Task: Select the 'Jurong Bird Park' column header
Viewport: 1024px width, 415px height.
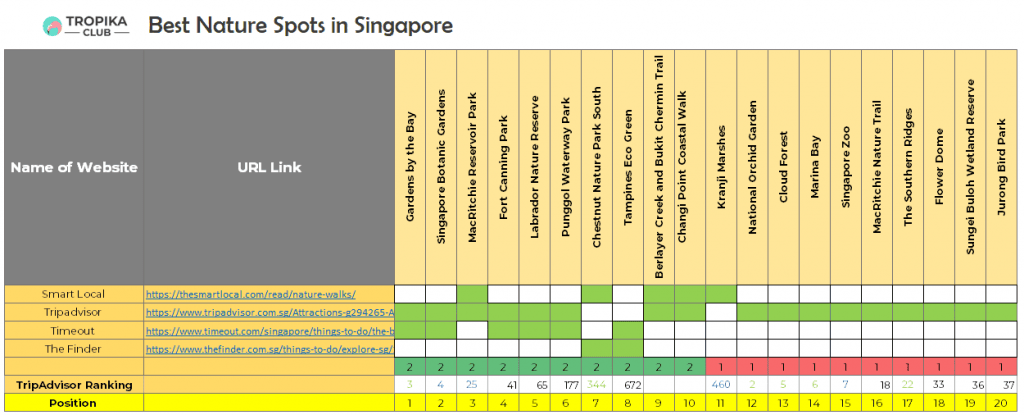Action: [x=1002, y=167]
